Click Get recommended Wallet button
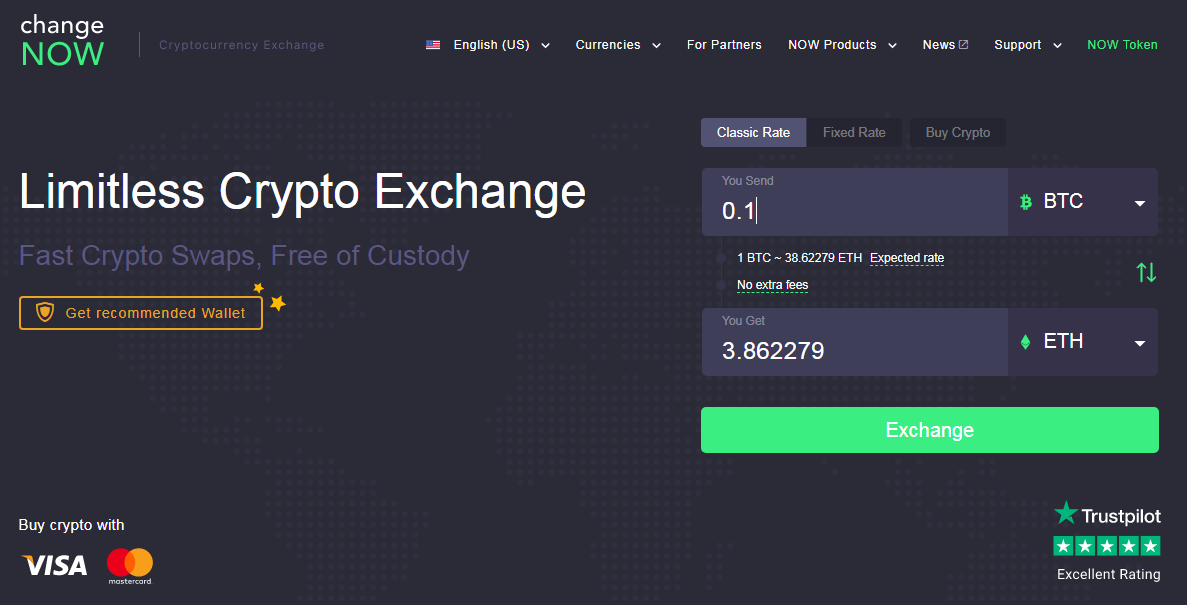Screen dimensions: 1187x605 (x=141, y=313)
